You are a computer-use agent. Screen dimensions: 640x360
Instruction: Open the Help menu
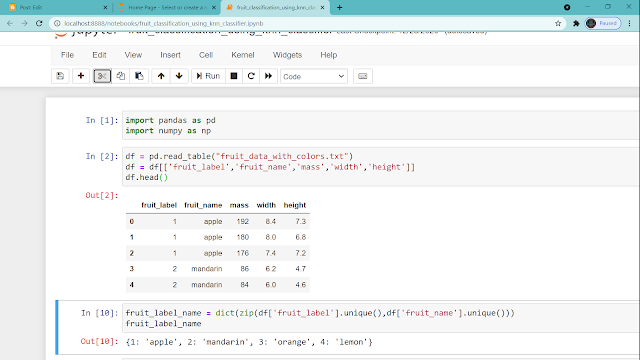click(329, 55)
